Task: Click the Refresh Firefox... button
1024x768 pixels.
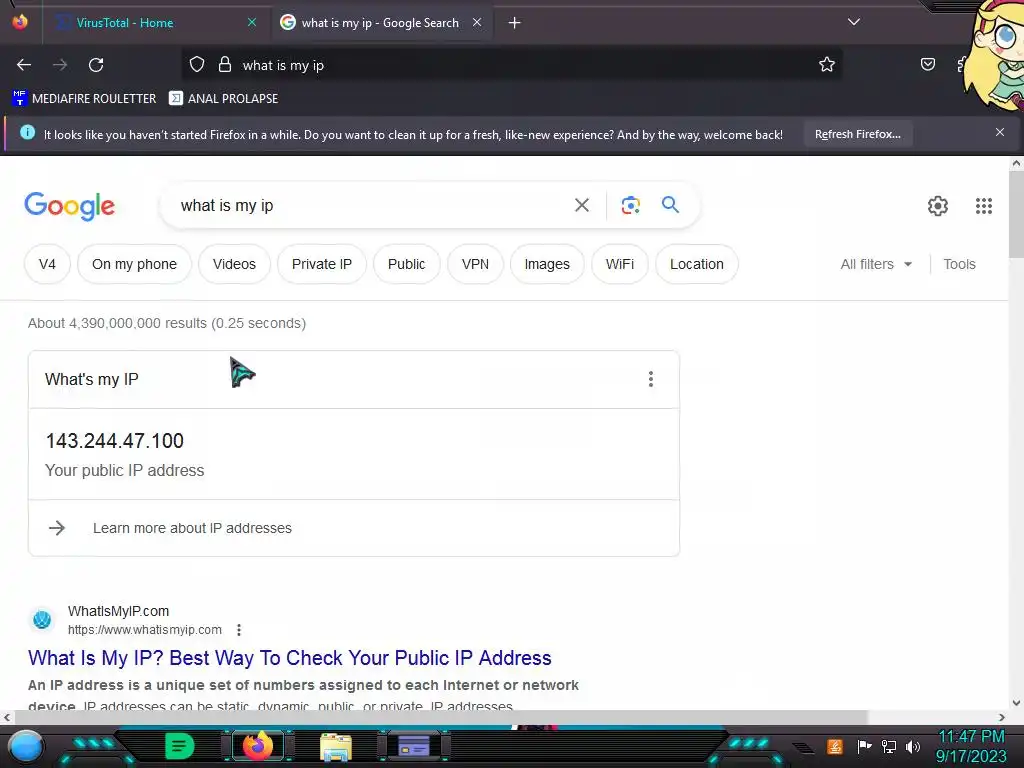Action: (857, 135)
